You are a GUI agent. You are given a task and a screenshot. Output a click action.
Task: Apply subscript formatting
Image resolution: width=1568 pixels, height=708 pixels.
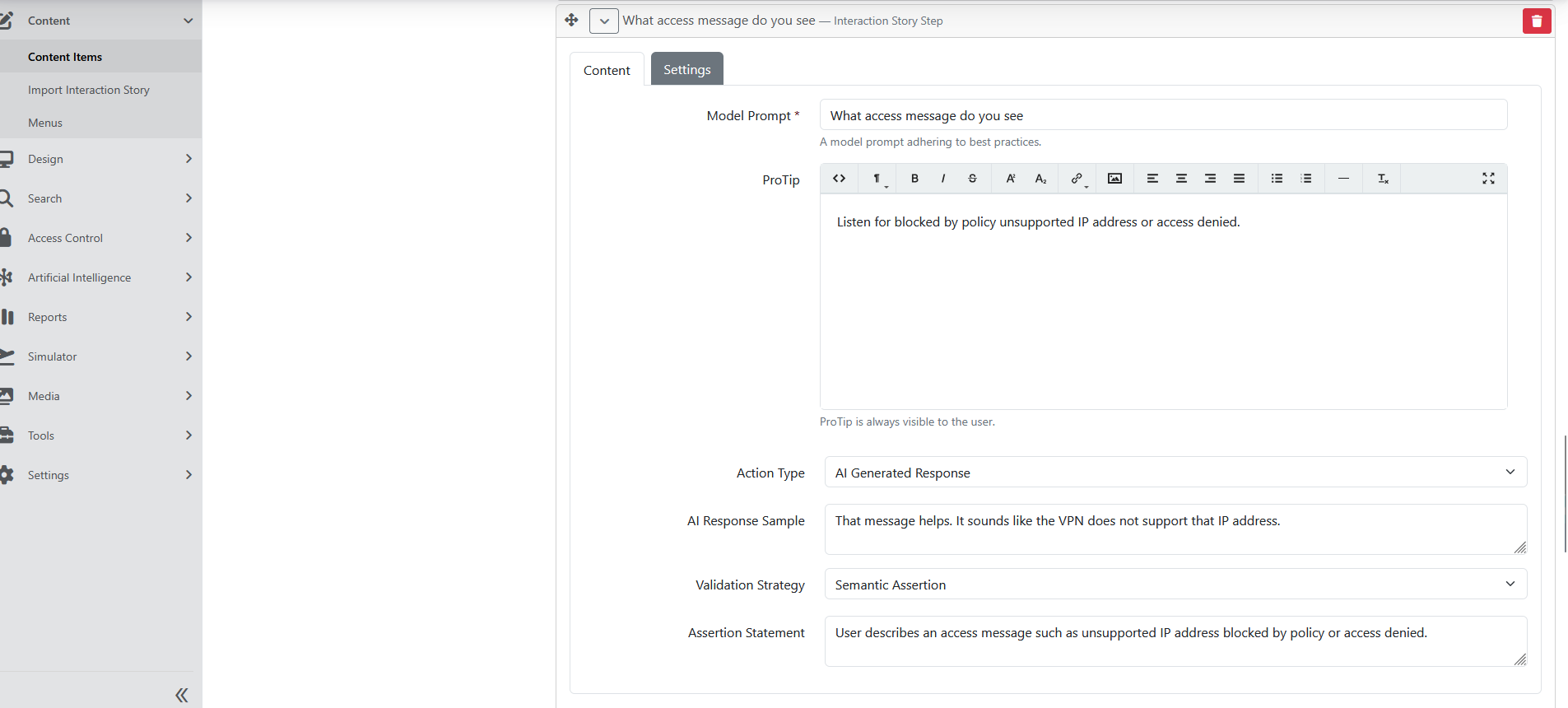pos(1040,179)
